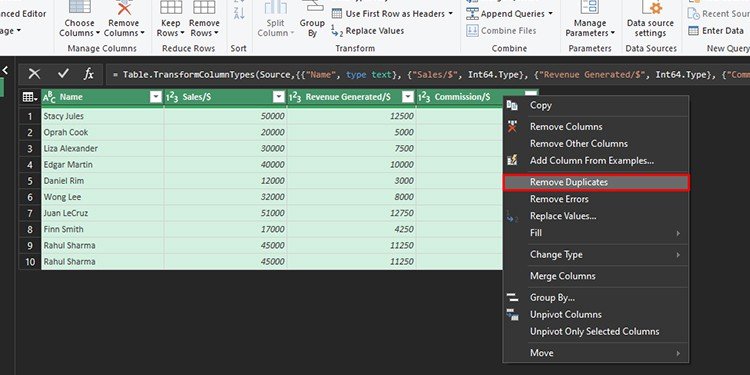This screenshot has width=750, height=375.
Task: Choose Unpivot Only Selected Columns
Action: click(596, 331)
